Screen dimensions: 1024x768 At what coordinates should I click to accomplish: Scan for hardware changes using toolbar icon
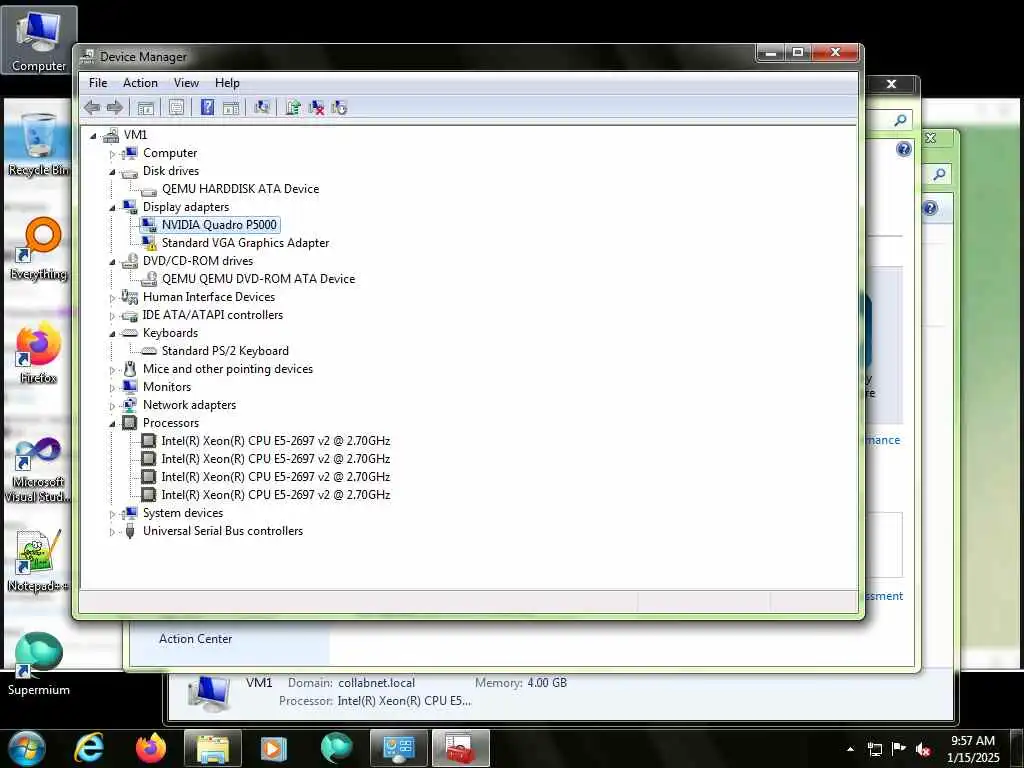tap(263, 107)
